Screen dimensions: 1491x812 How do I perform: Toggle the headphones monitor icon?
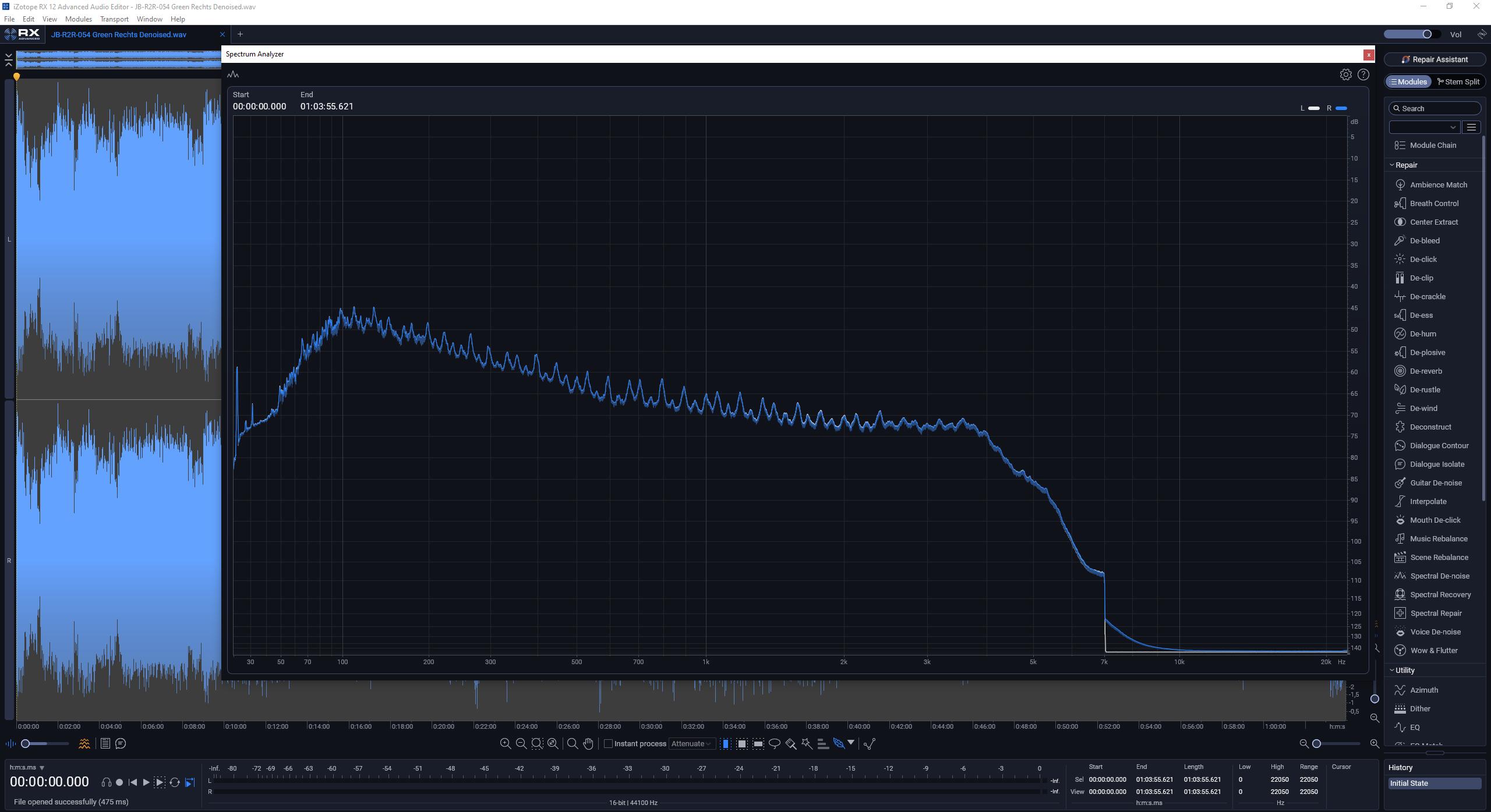click(106, 782)
